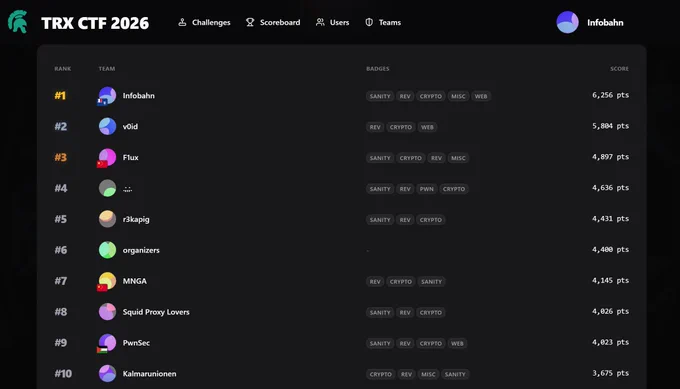Open the organizers team name

click(141, 250)
